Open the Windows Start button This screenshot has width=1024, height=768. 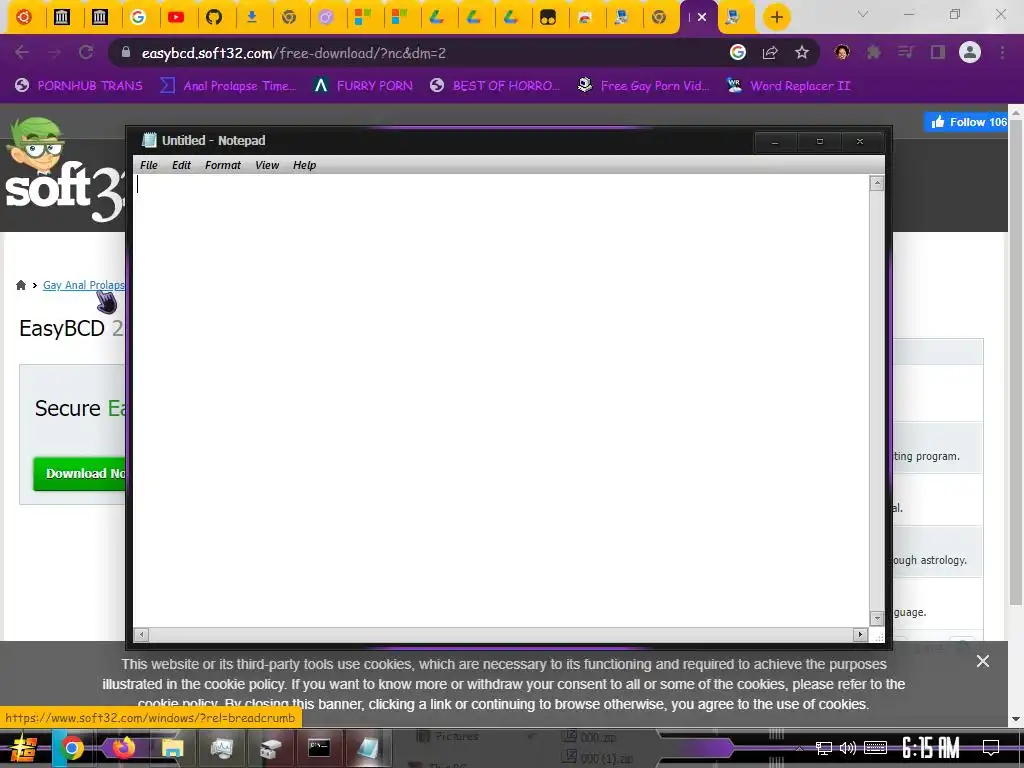[x=24, y=749]
